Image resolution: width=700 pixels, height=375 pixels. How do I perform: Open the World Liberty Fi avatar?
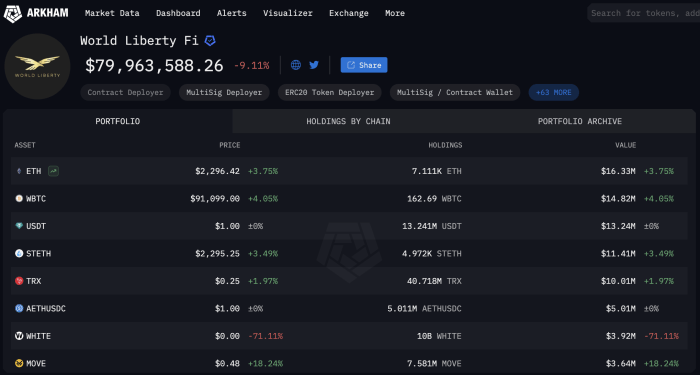pyautogui.click(x=38, y=66)
